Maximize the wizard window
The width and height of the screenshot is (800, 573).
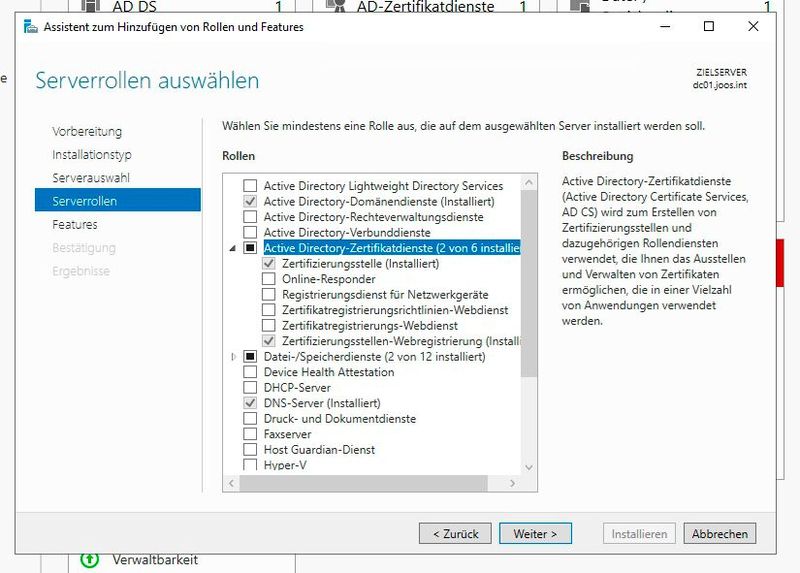pos(709,27)
